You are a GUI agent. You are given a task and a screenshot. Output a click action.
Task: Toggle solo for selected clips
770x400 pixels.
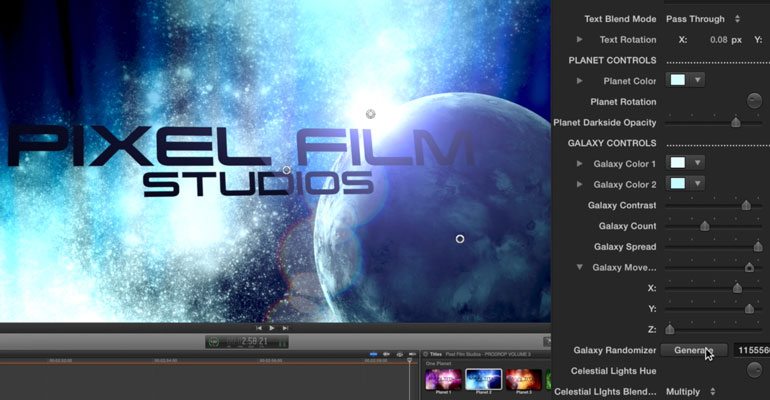click(399, 354)
